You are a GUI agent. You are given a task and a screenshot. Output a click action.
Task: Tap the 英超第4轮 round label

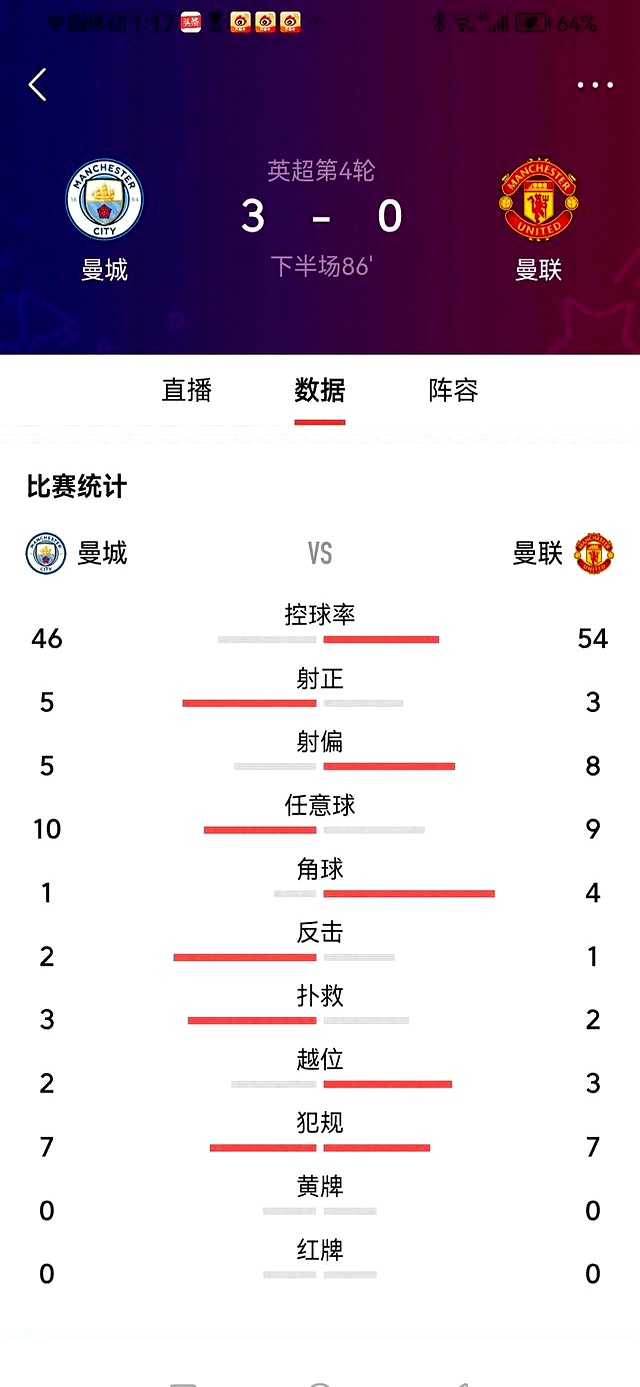321,171
